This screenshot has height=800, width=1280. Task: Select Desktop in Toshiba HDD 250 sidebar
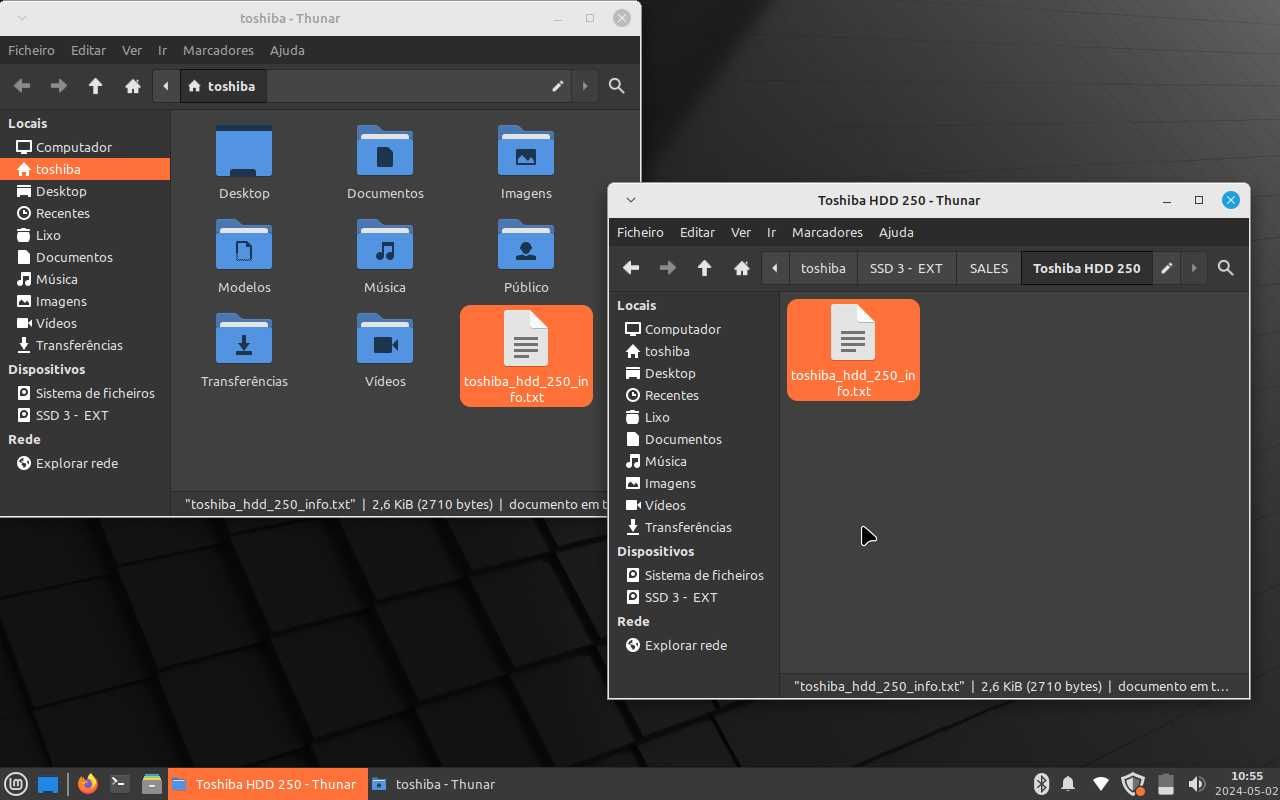click(x=694, y=373)
